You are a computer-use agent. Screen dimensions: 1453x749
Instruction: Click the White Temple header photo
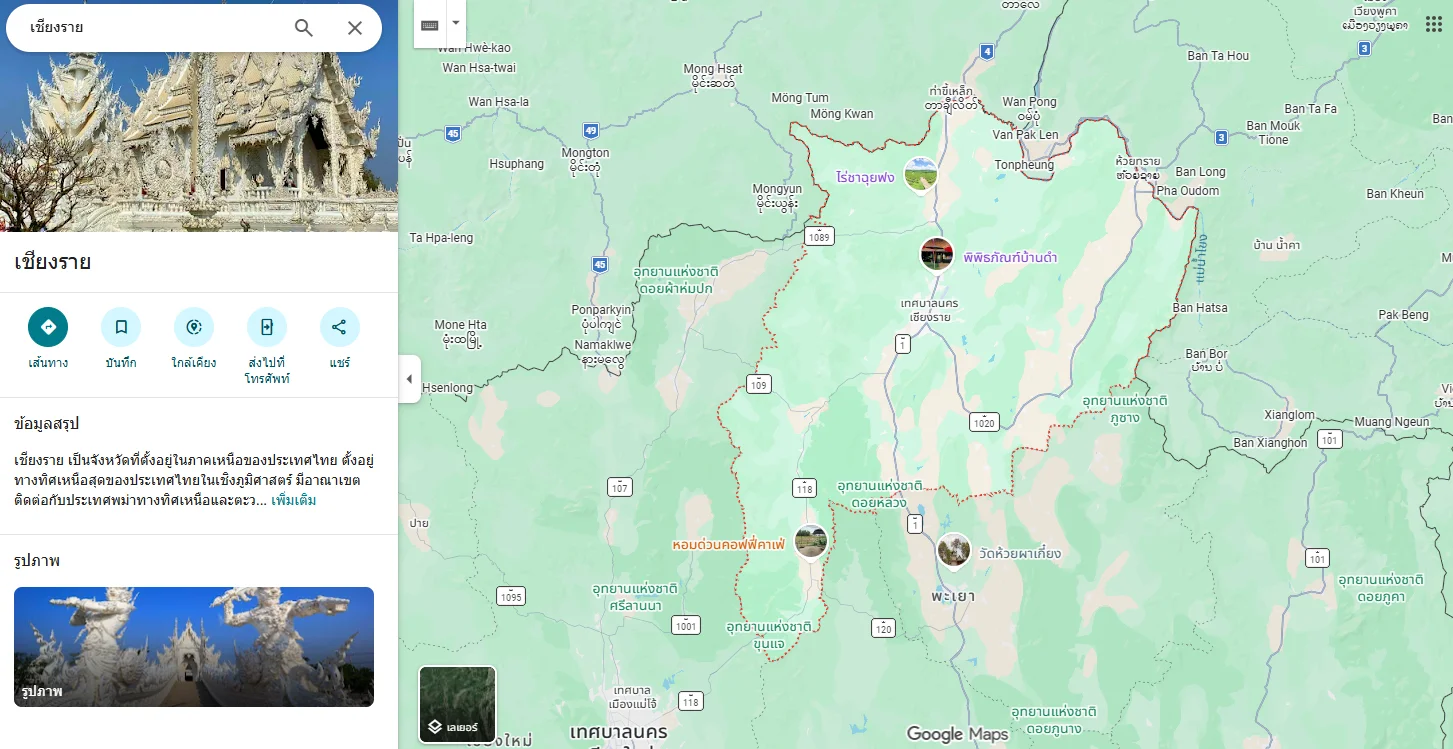coord(199,116)
